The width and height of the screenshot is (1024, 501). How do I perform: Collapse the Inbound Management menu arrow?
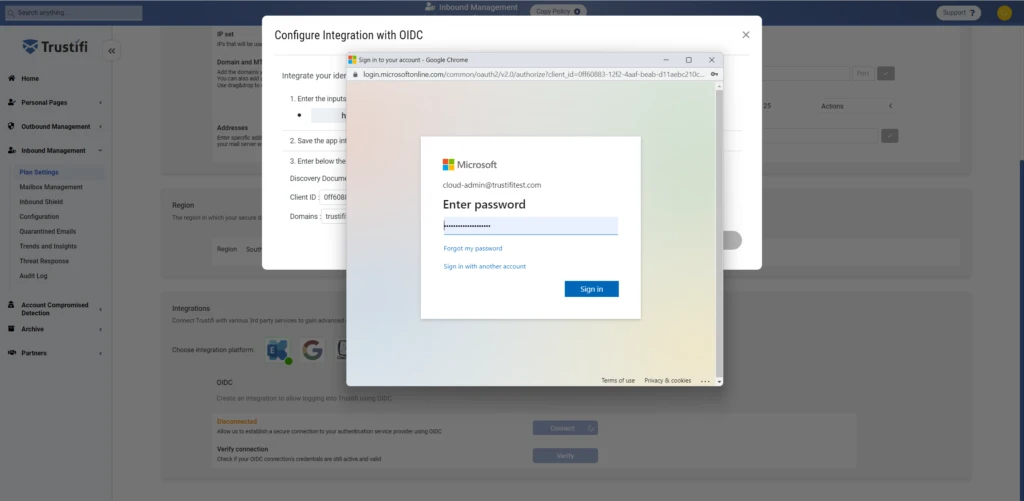click(x=100, y=150)
